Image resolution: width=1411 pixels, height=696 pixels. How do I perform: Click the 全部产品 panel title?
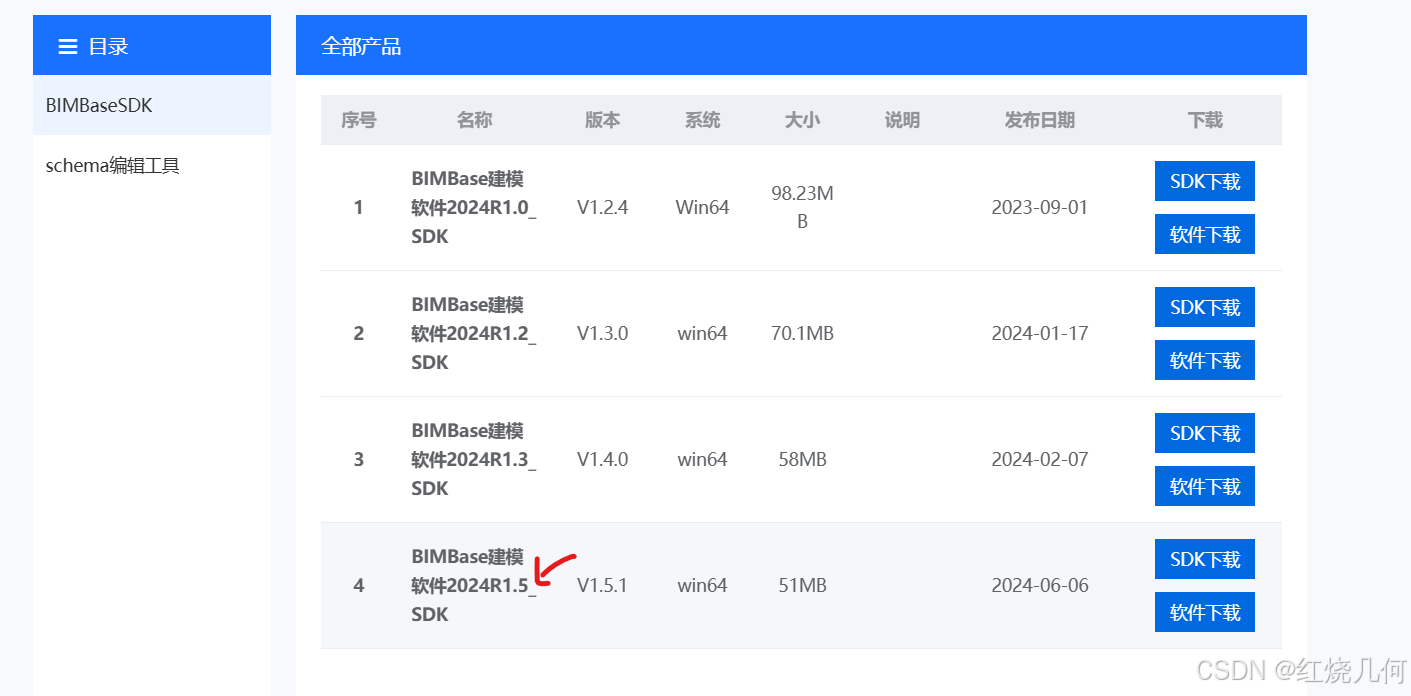pos(361,46)
